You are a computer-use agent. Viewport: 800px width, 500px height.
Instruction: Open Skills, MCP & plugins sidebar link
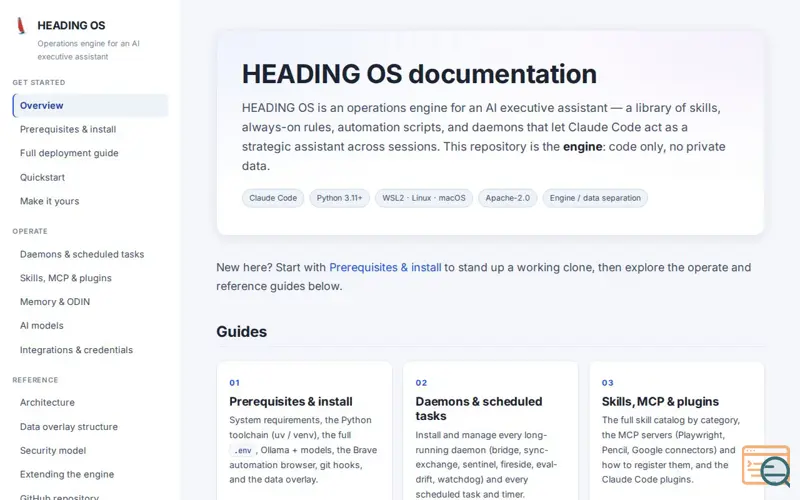(x=65, y=278)
